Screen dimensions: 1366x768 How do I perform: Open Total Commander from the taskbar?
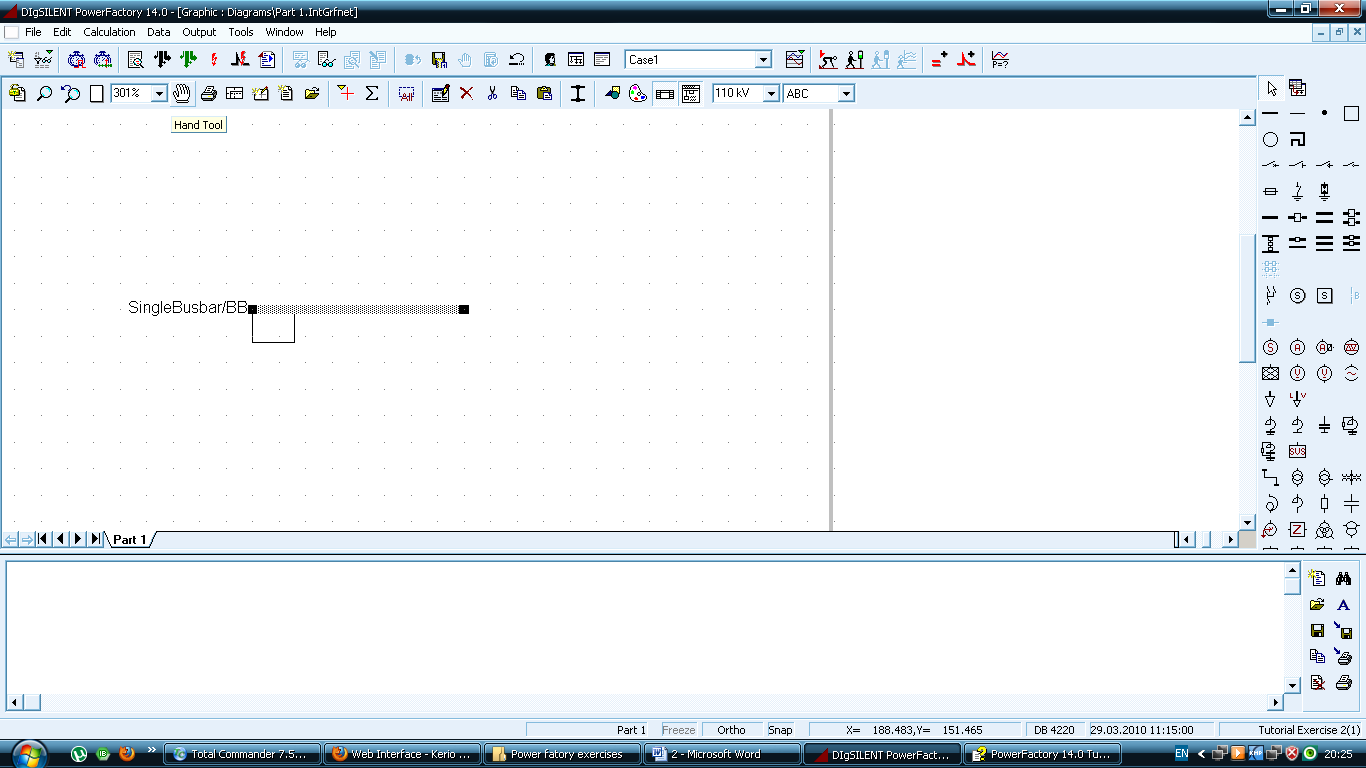242,754
